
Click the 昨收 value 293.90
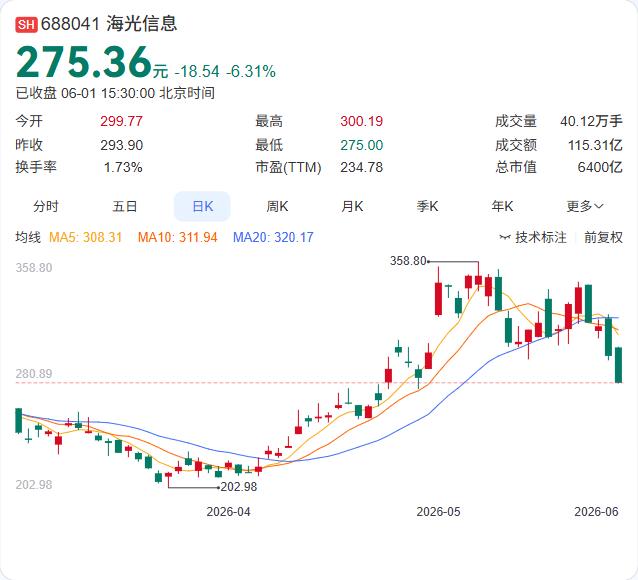(122, 145)
